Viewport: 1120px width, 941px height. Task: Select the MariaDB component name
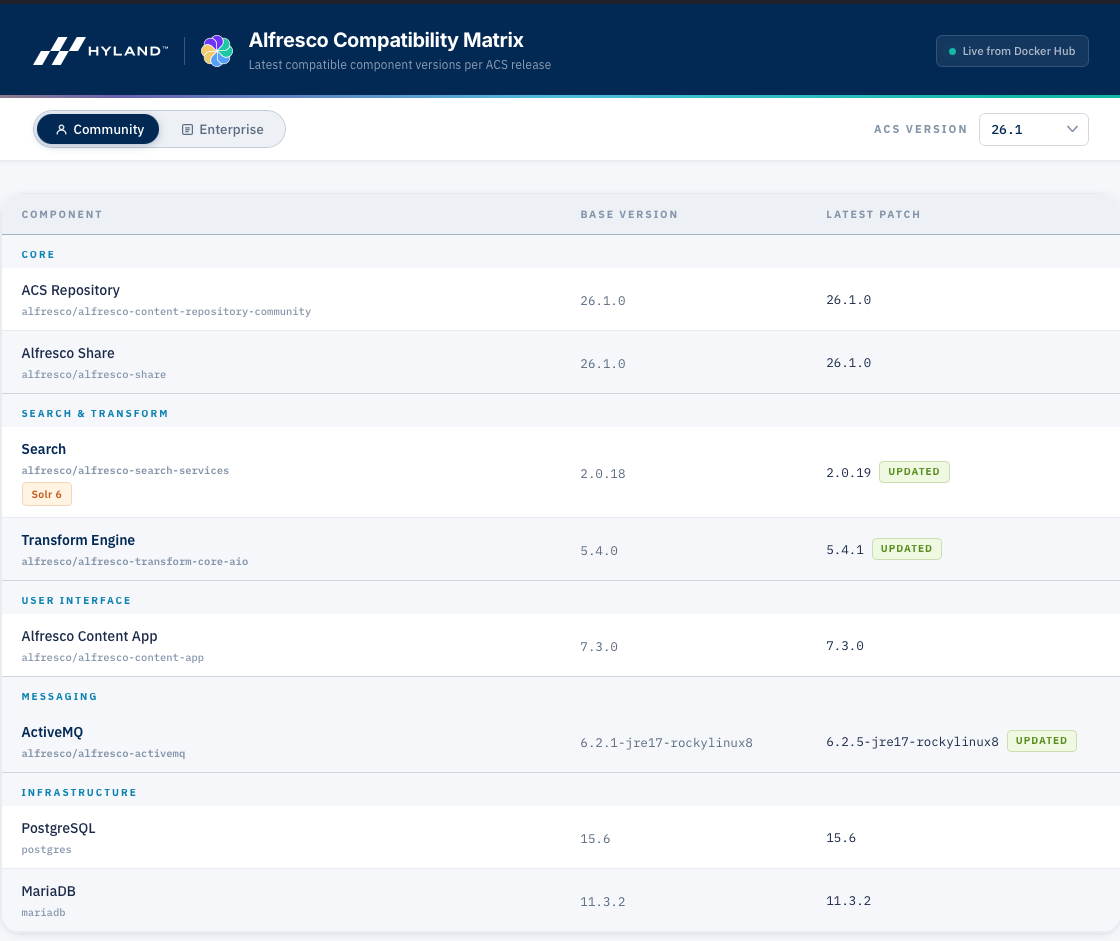(x=49, y=891)
